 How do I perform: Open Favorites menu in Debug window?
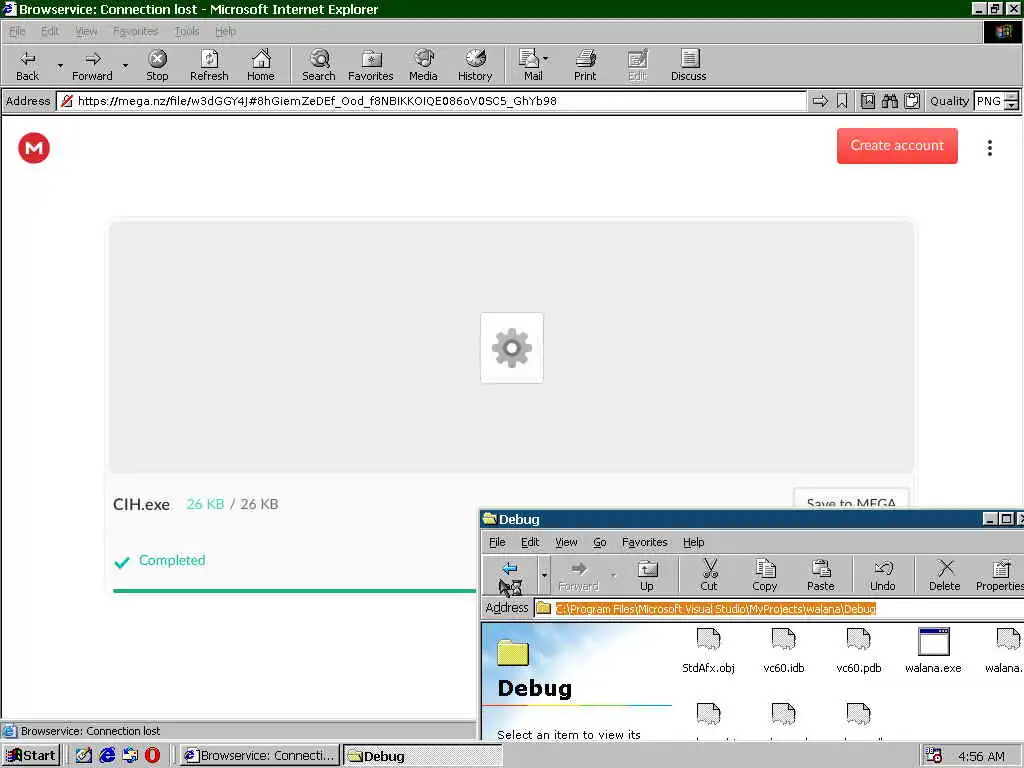click(x=645, y=542)
